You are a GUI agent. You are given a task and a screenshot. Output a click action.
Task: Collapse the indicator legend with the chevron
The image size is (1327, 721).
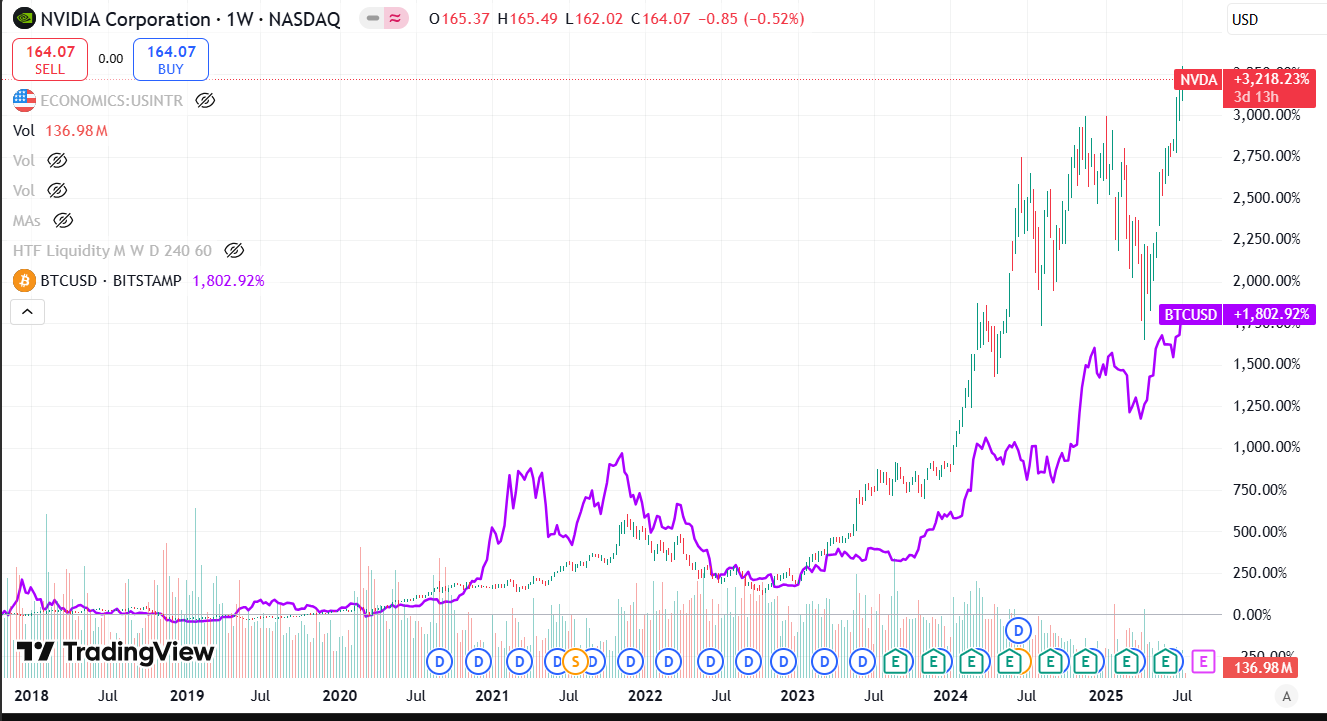click(27, 312)
